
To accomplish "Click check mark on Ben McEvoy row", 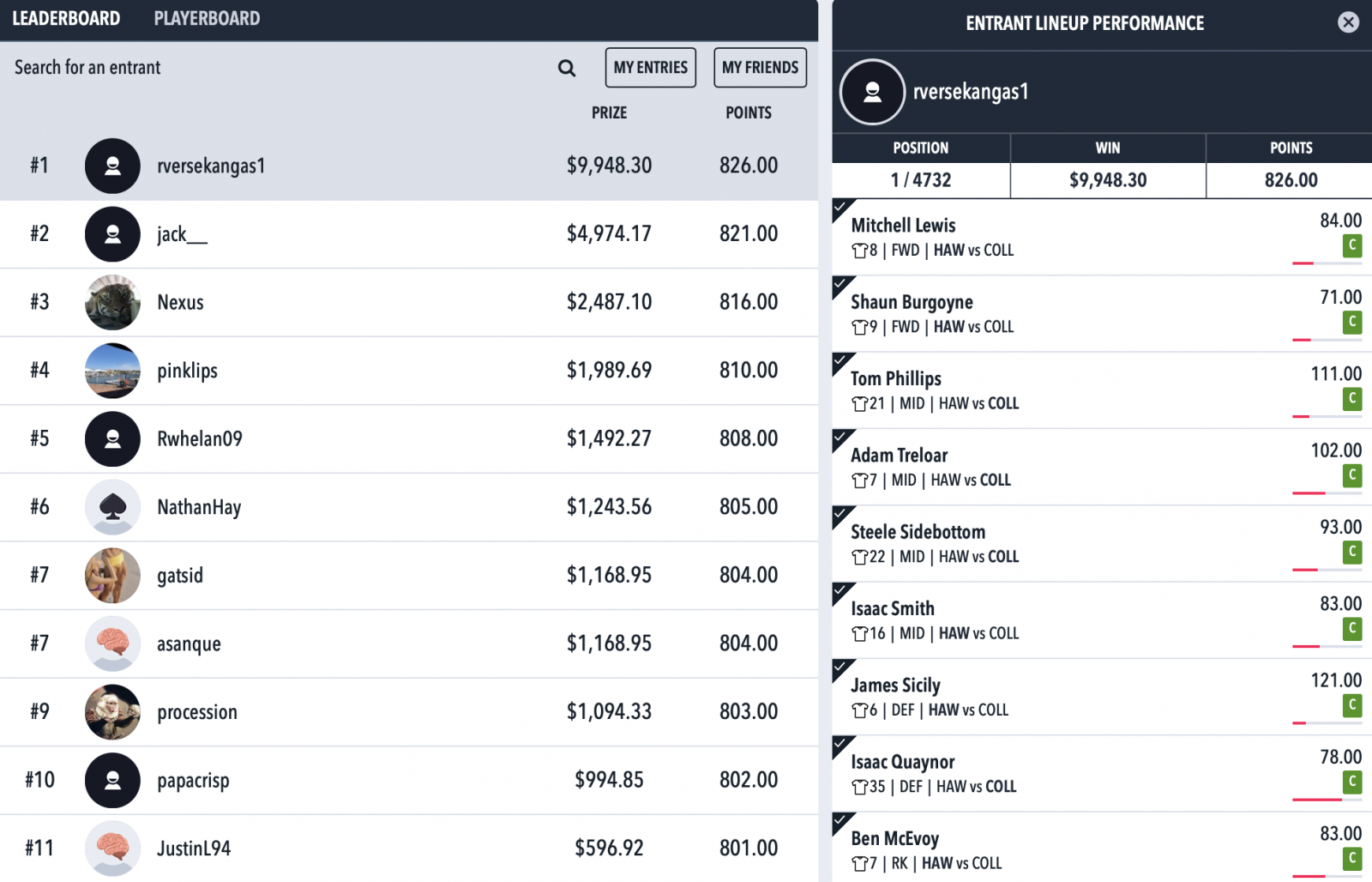I will (x=842, y=821).
